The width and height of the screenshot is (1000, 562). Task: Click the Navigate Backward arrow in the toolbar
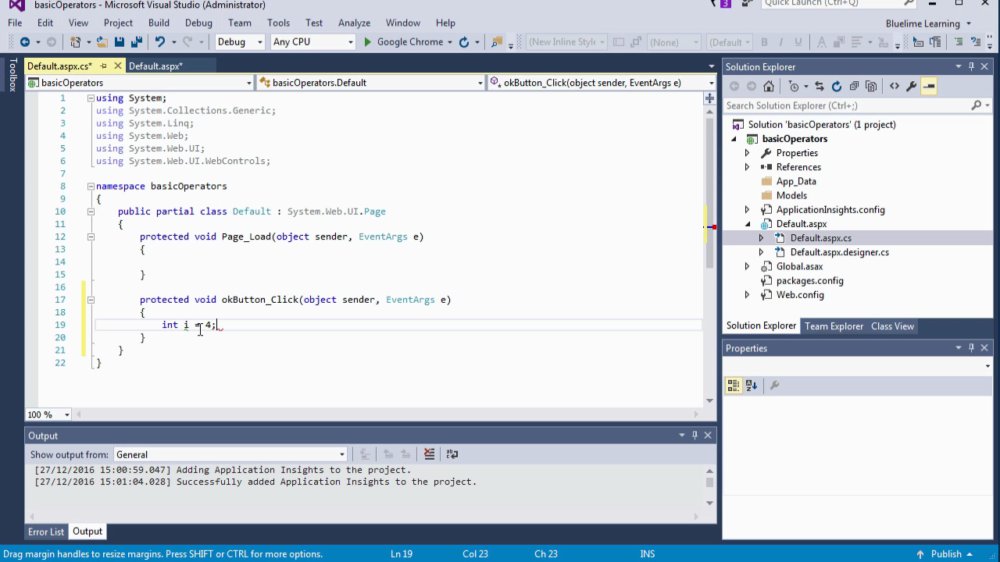(24, 42)
